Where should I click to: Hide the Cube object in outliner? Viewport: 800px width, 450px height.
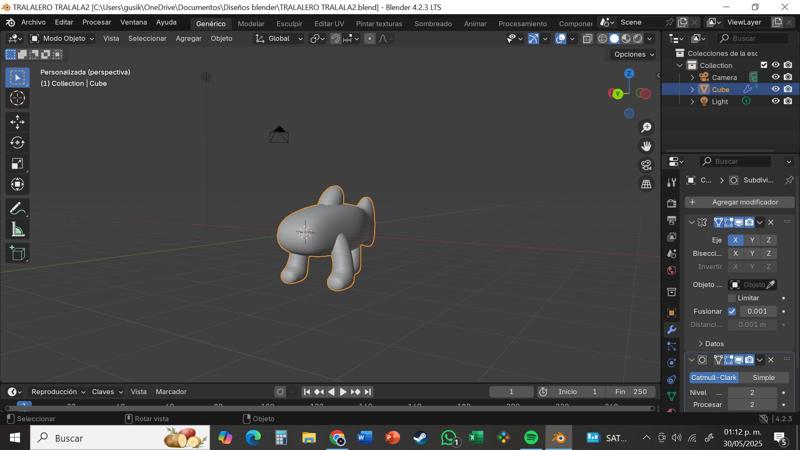(775, 89)
